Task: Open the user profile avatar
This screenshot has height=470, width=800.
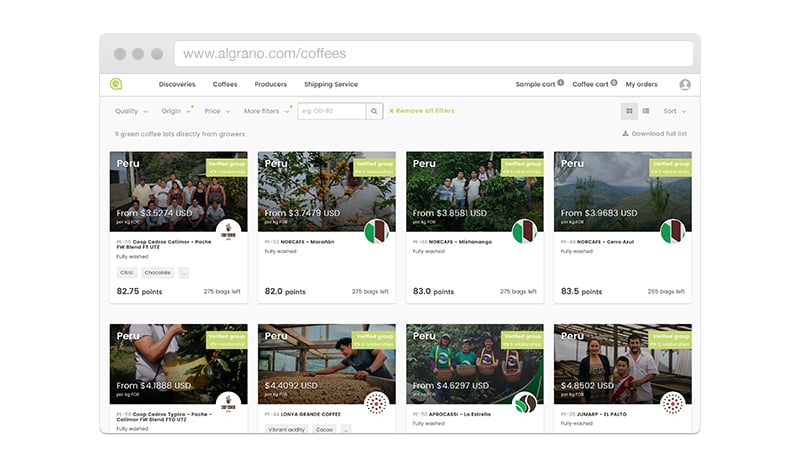Action: tap(685, 85)
